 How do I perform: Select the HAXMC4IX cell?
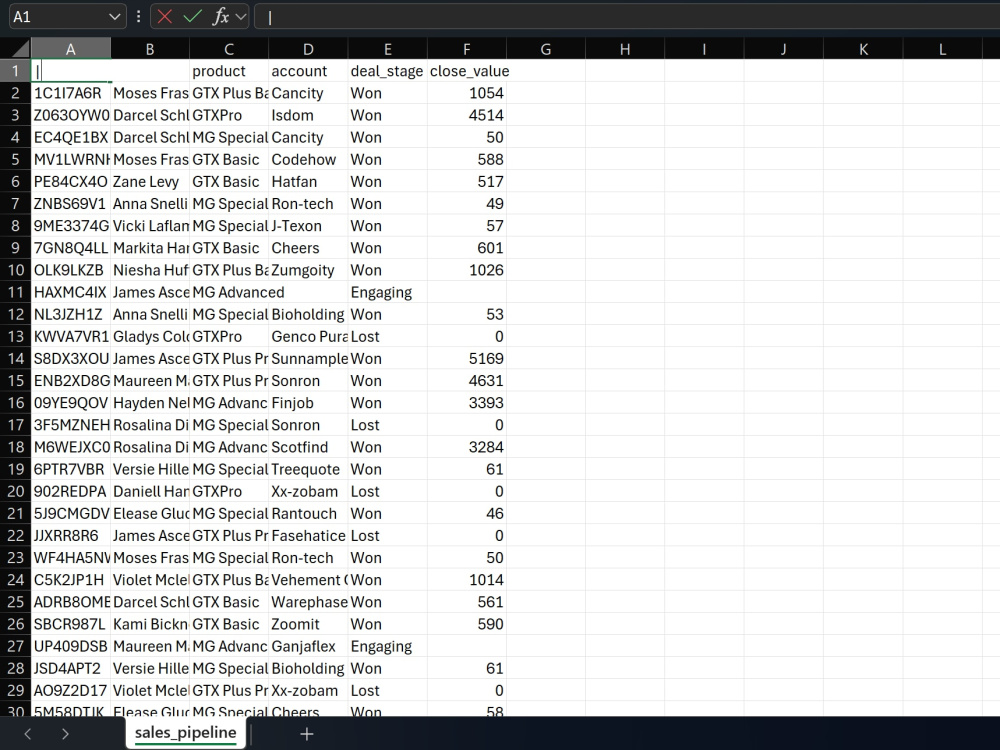[71, 292]
